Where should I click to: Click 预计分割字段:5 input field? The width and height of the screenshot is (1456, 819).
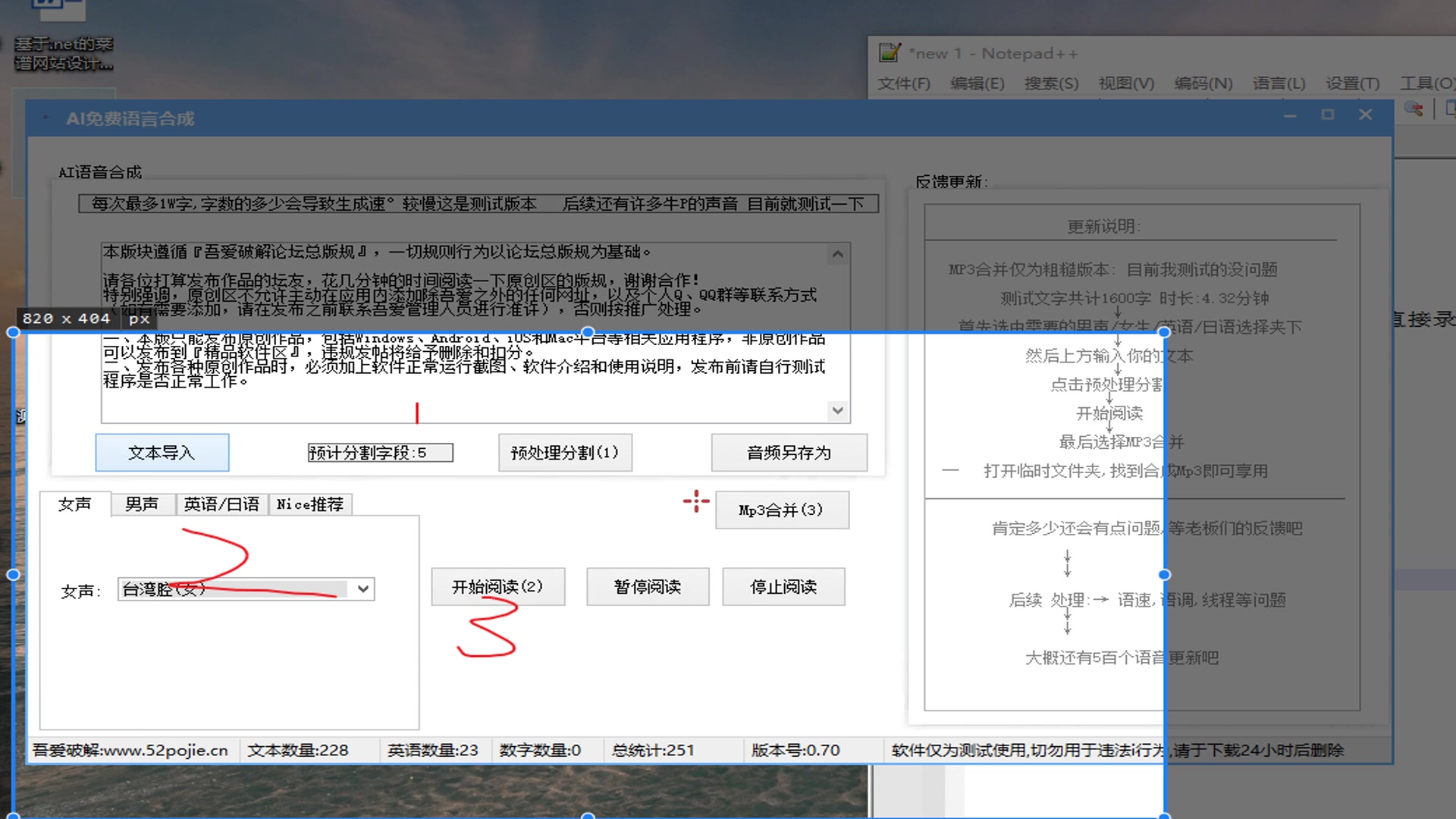click(x=378, y=452)
